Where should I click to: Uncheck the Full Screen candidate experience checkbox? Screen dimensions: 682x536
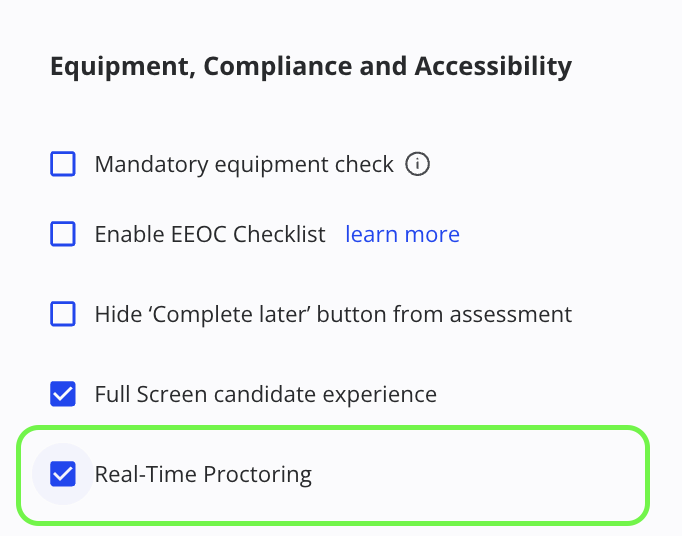(63, 394)
